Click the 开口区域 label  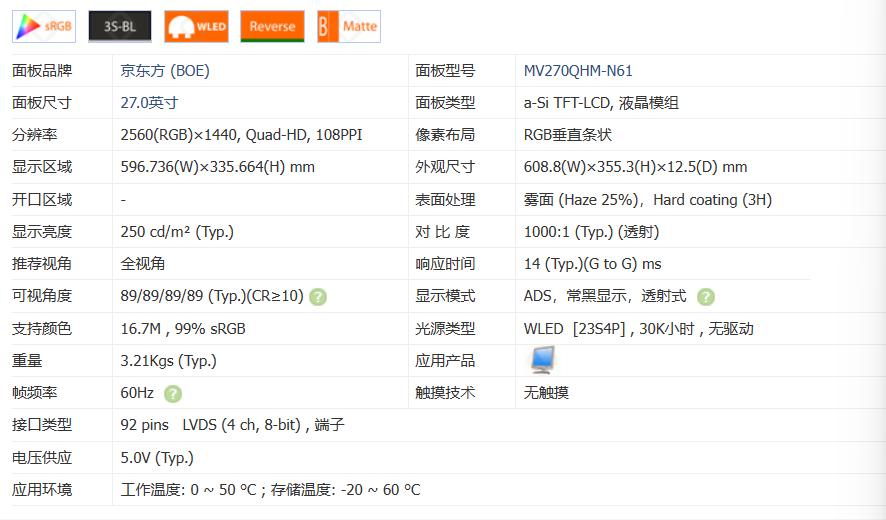[42, 200]
